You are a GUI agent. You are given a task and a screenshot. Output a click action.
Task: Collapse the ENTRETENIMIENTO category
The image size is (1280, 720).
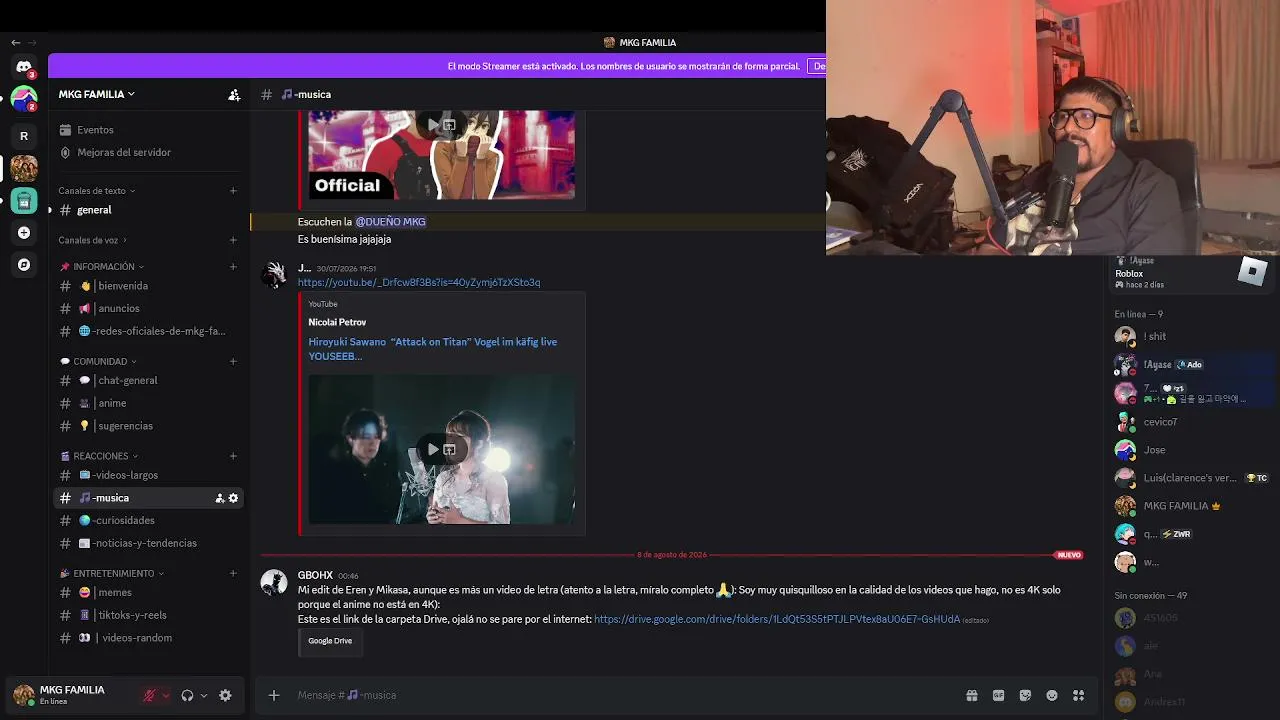click(x=112, y=574)
